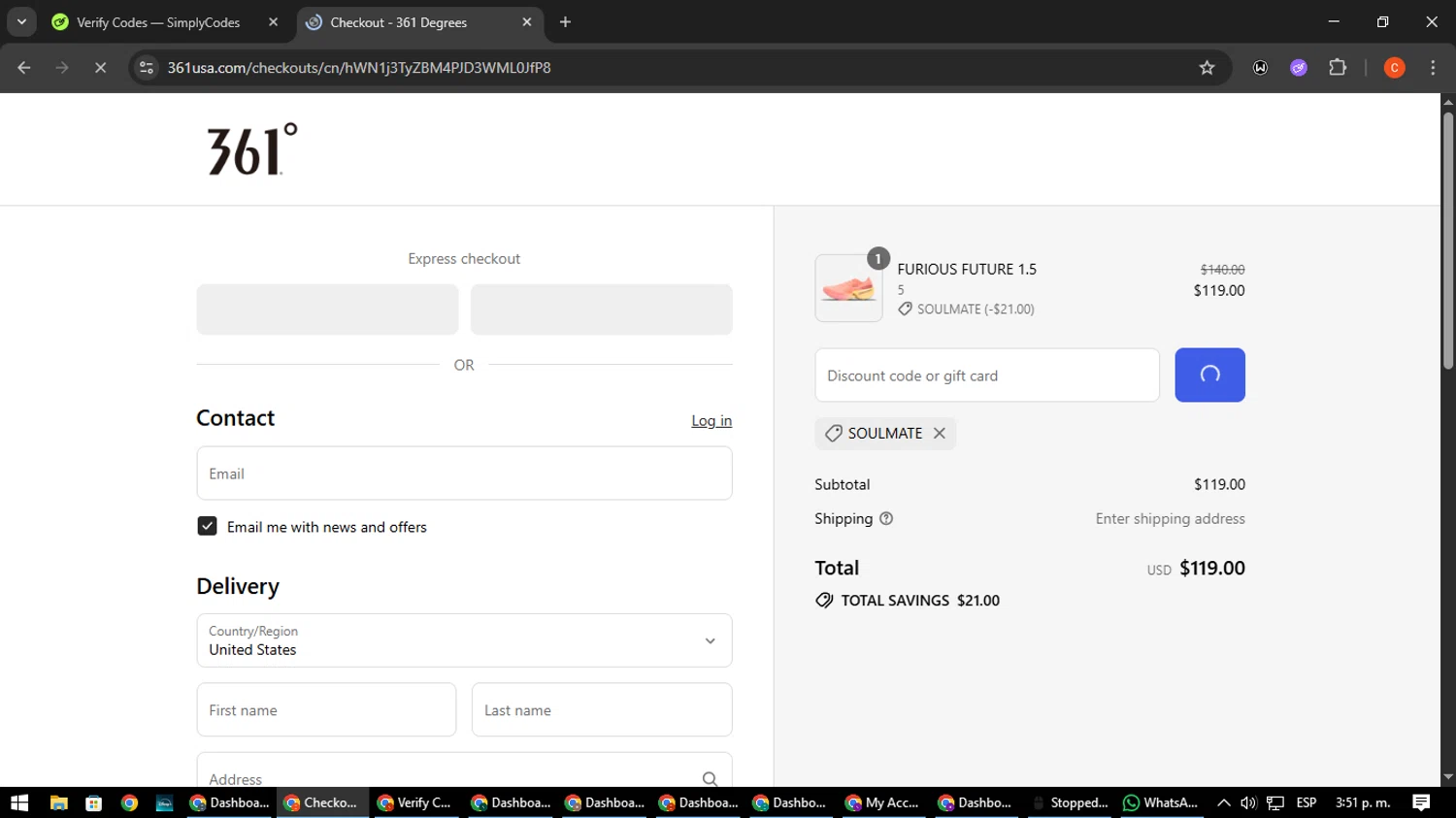Open the purple extension icon
The image size is (1456, 818).
1299,68
